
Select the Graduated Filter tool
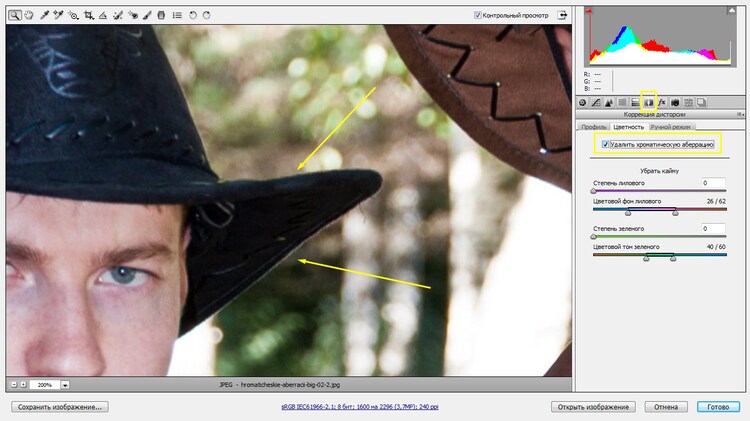[161, 15]
